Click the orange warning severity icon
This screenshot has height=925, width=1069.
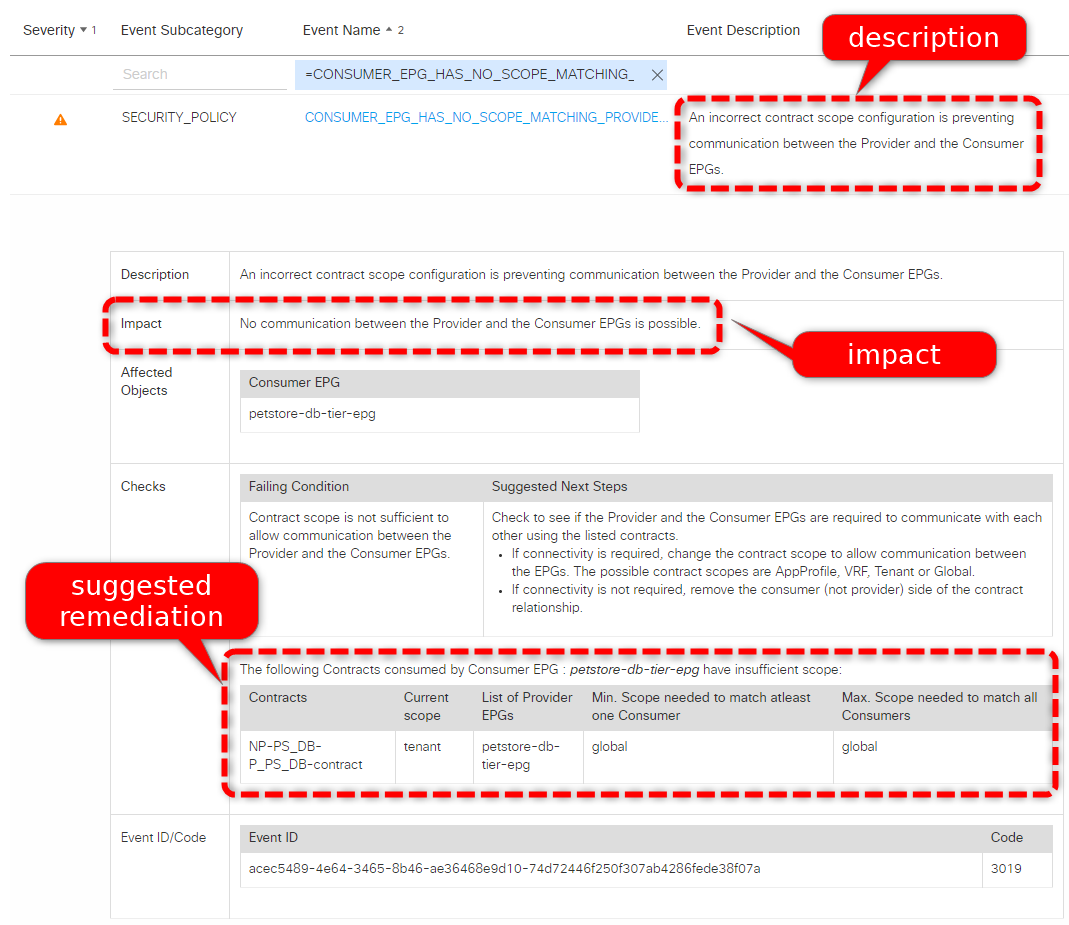click(x=60, y=120)
